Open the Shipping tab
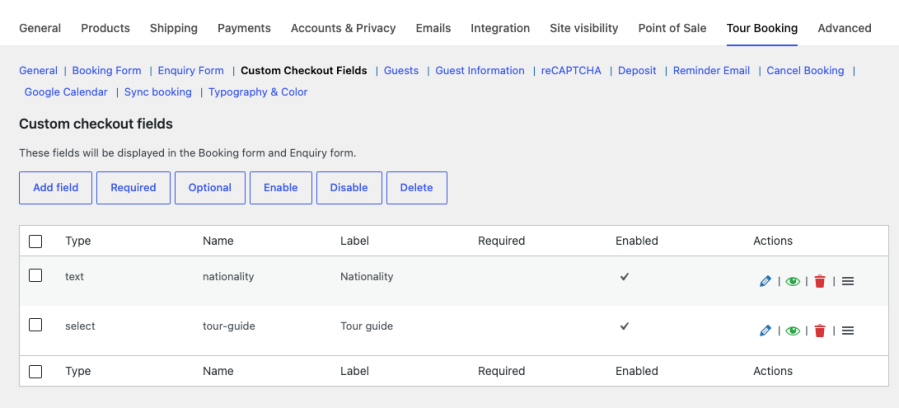Image resolution: width=899 pixels, height=408 pixels. (x=174, y=28)
